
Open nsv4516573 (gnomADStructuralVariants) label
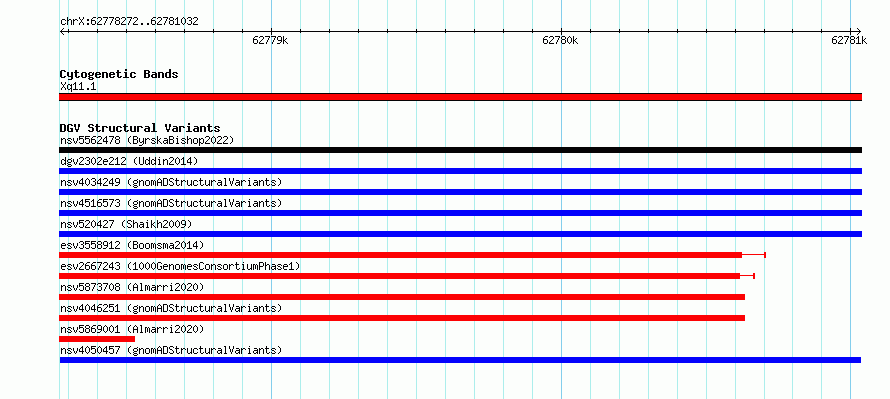[171, 203]
